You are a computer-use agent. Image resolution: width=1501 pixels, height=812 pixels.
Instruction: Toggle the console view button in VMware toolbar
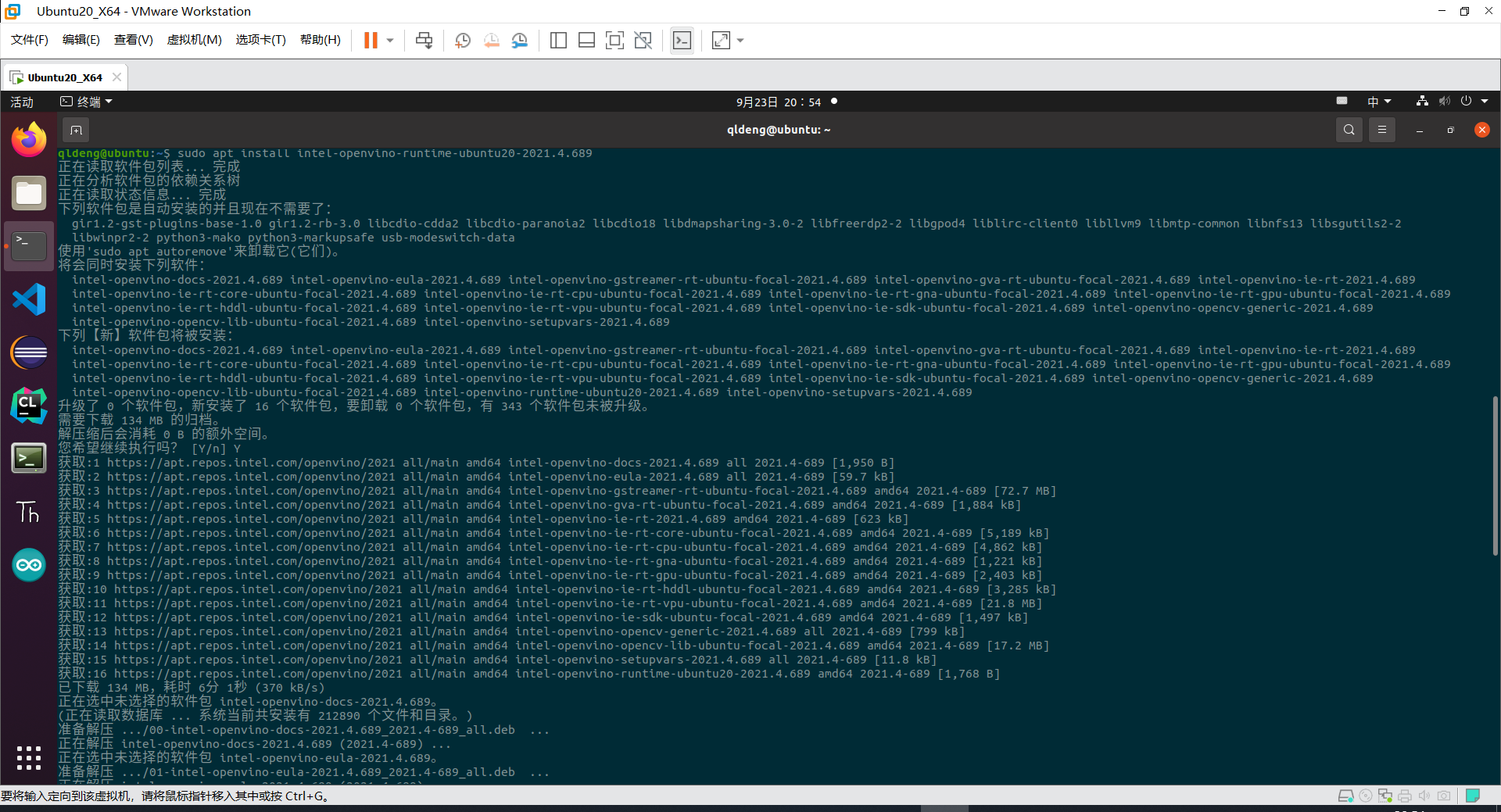coord(682,40)
